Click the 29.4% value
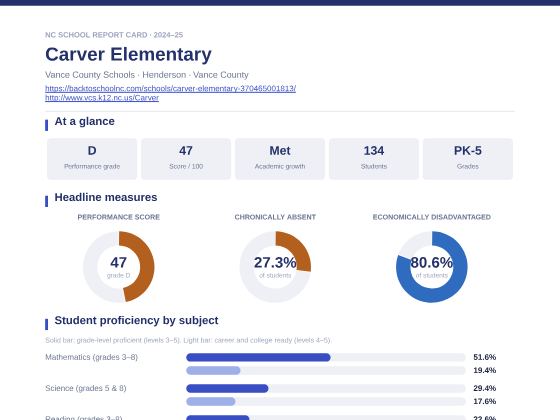Image resolution: width=560 pixels, height=420 pixels. (x=485, y=388)
